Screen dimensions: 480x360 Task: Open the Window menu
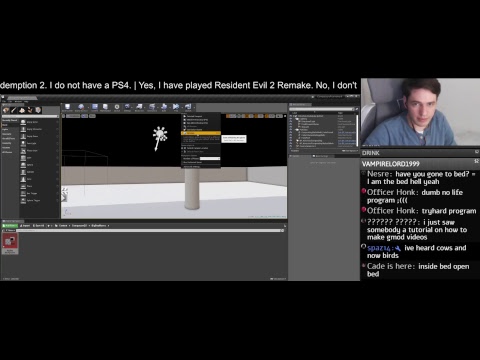18,102
